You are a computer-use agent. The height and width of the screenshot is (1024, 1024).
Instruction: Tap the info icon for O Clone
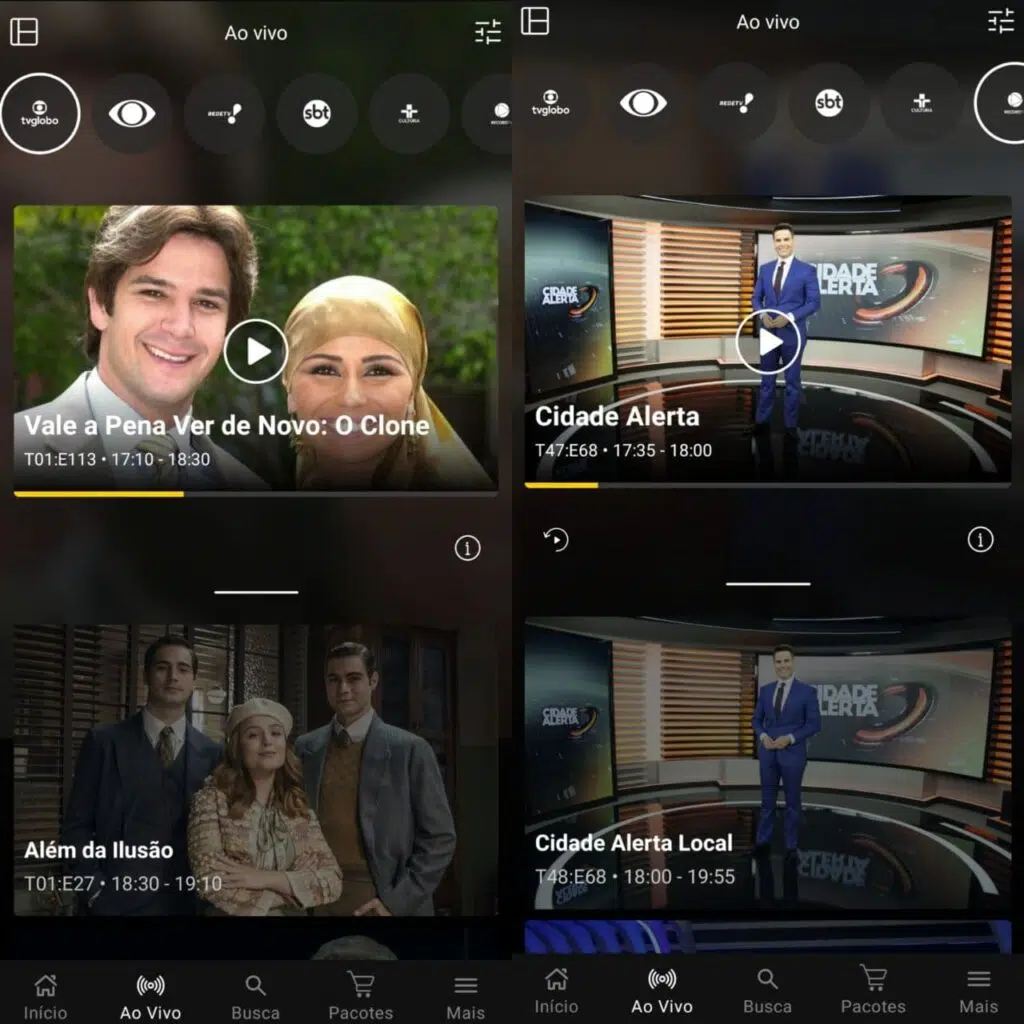[466, 548]
